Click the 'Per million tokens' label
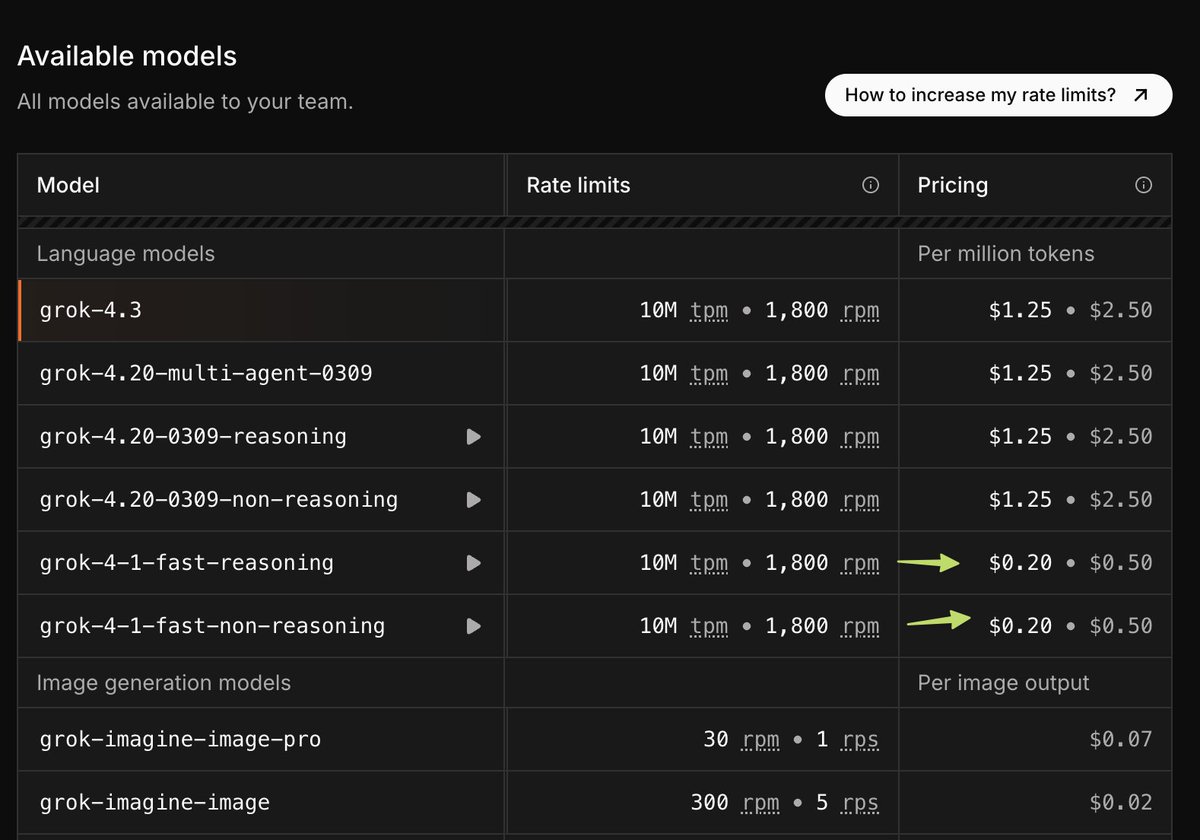This screenshot has height=840, width=1200. (1006, 254)
